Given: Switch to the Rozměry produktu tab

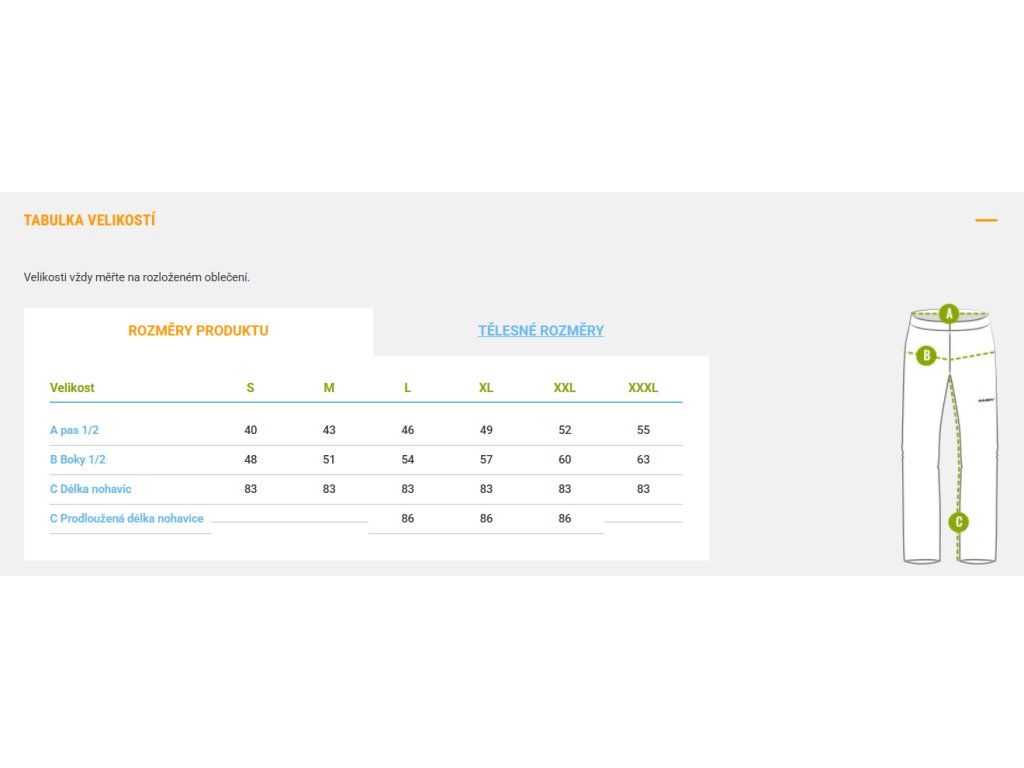Looking at the screenshot, I should (199, 330).
